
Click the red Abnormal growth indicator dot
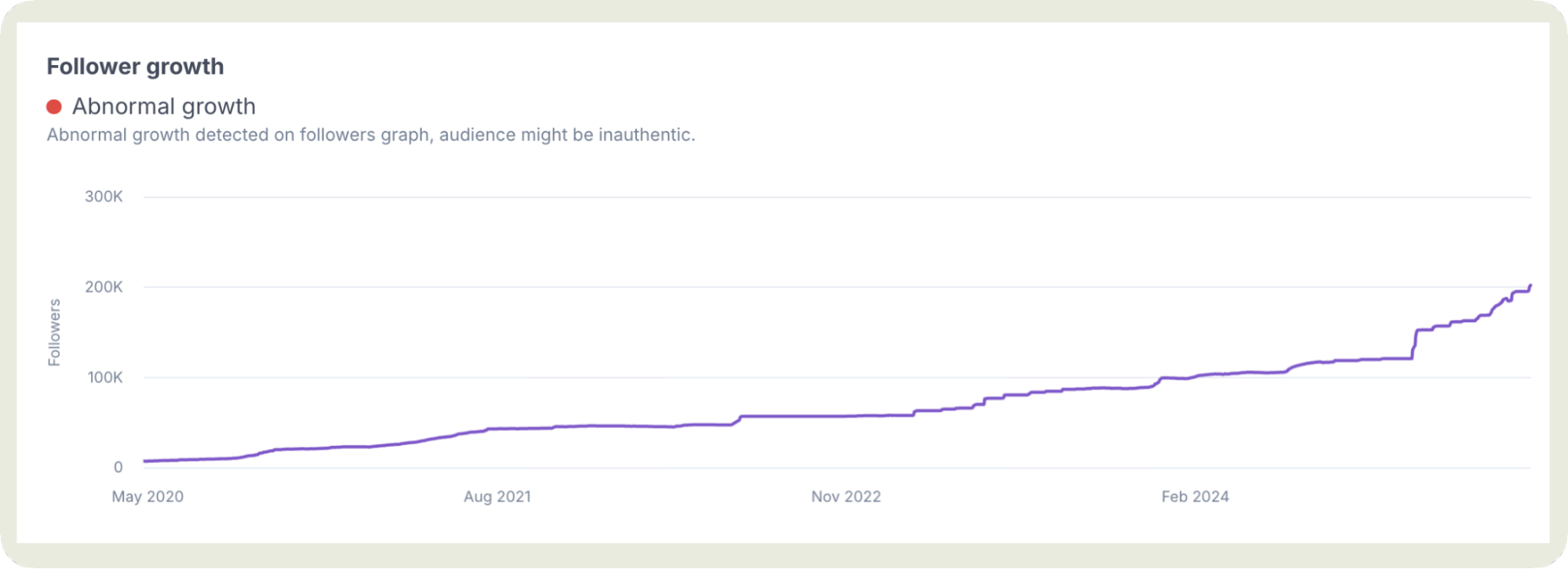[x=54, y=107]
